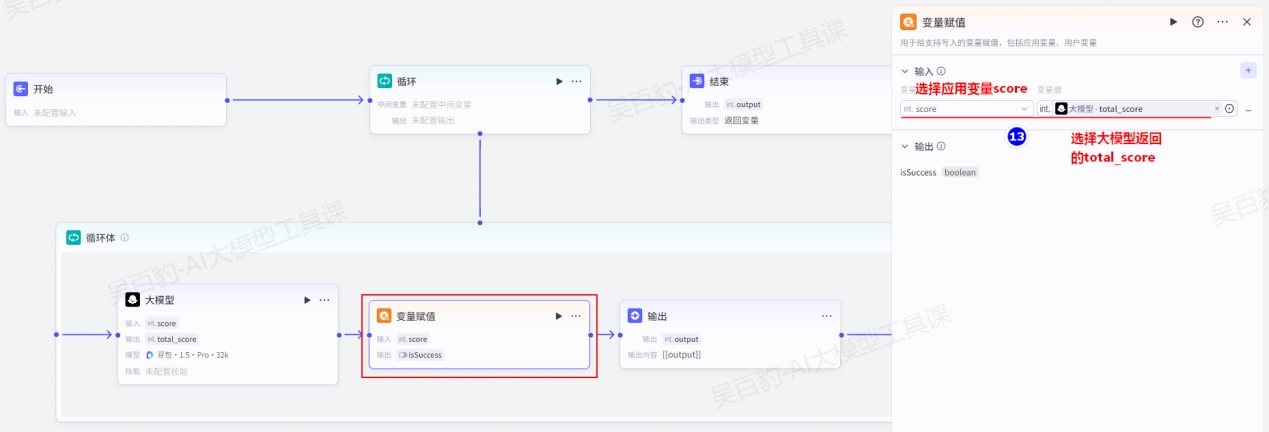Click the info icon beside 循环体 title
The width and height of the screenshot is (1269, 432).
(125, 238)
